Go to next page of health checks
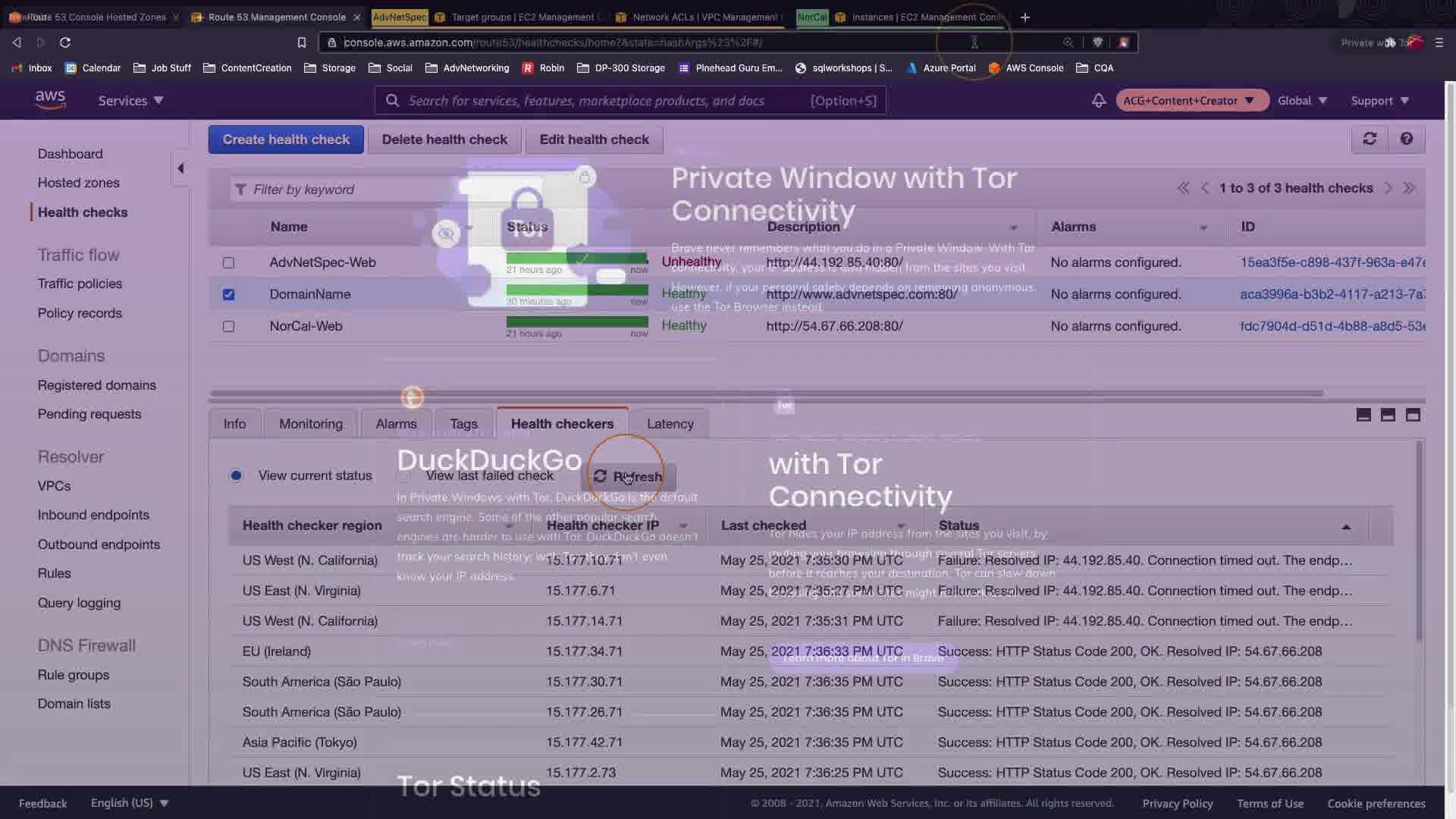This screenshot has height=819, width=1456. pyautogui.click(x=1389, y=188)
